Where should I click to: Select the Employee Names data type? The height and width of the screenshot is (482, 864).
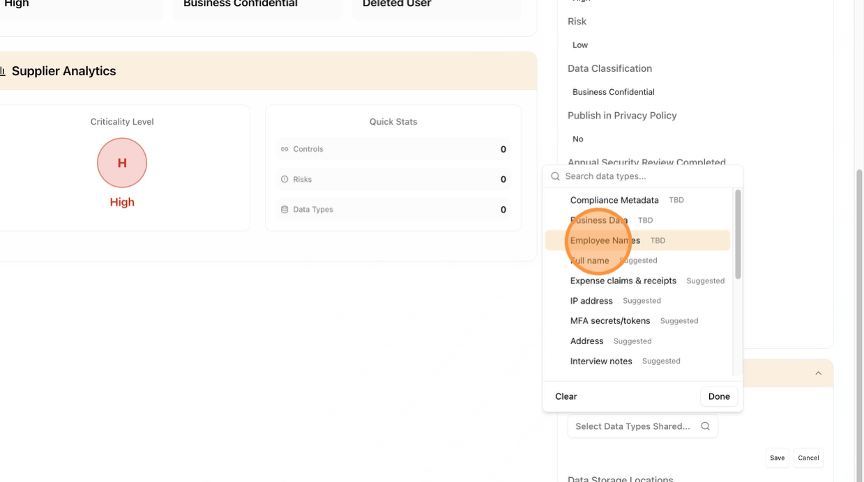605,241
